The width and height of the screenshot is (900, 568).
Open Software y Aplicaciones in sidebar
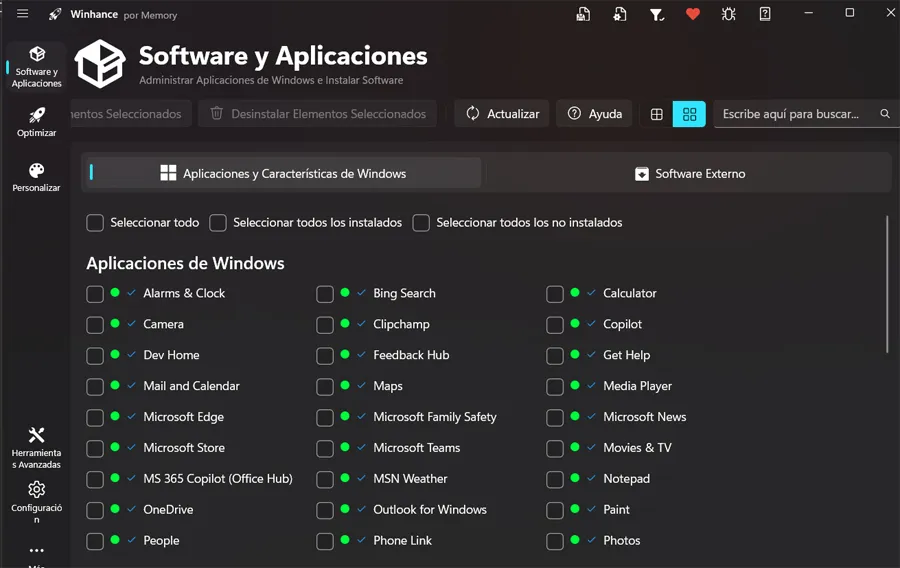coord(37,67)
